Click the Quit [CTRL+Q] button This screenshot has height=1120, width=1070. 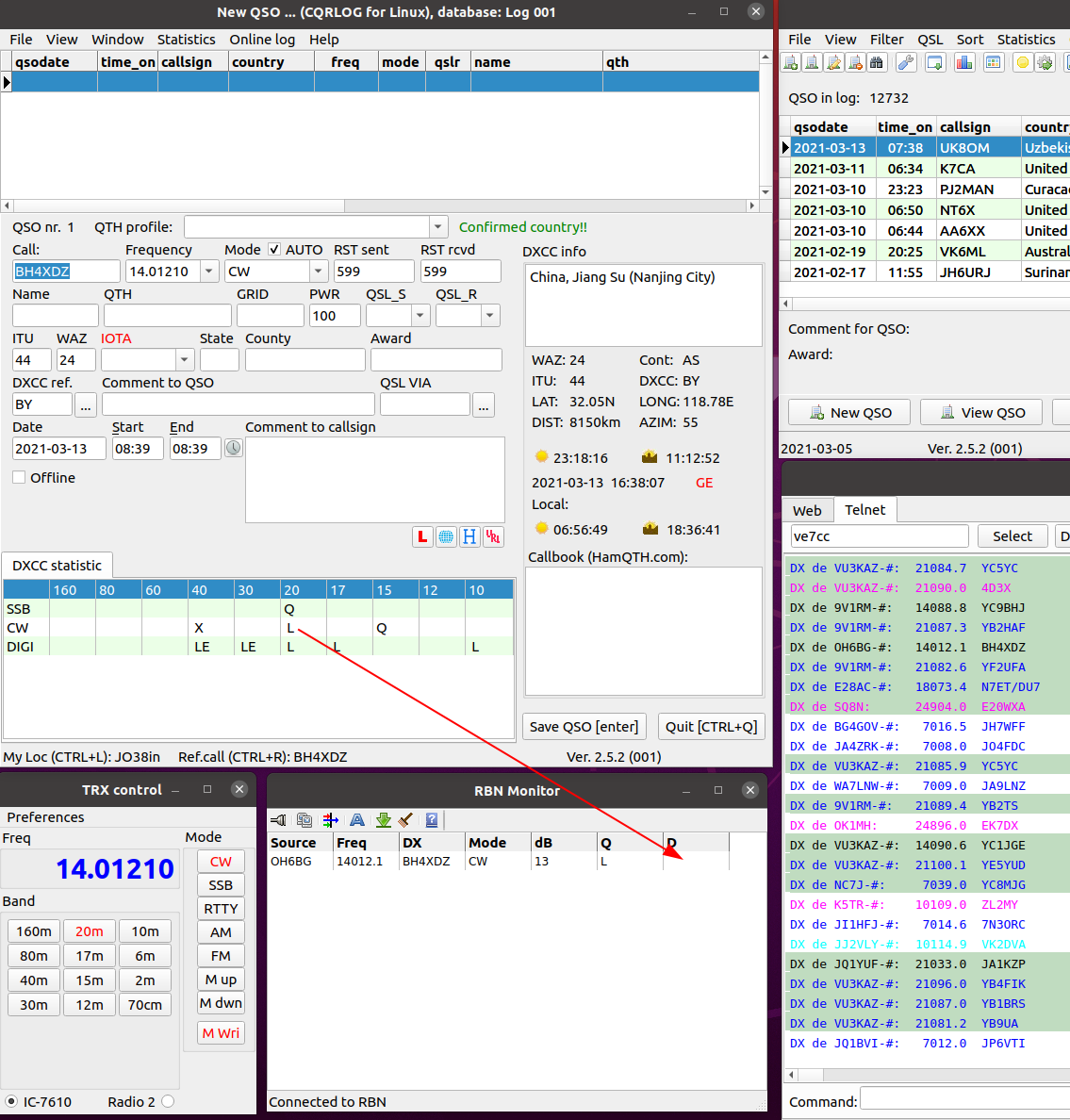712,727
